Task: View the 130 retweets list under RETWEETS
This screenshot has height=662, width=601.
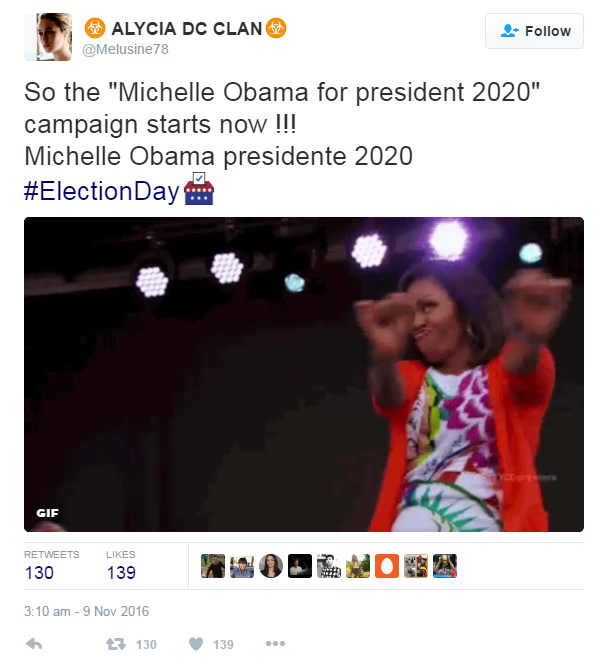Action: [x=39, y=573]
